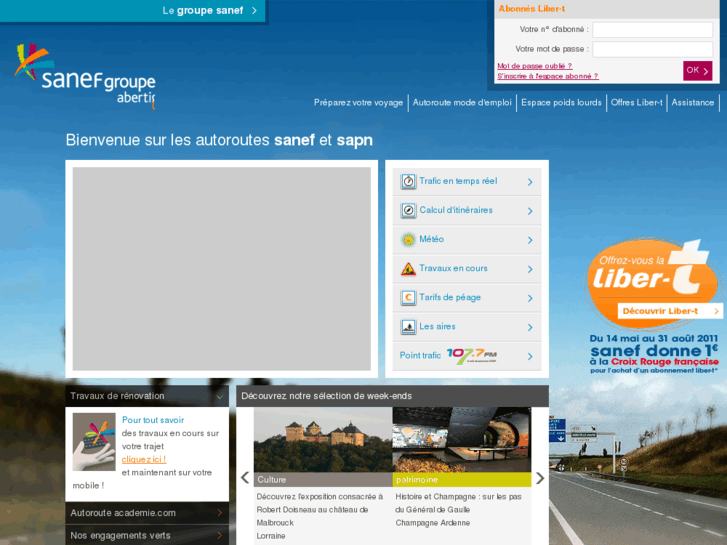This screenshot has height=545, width=727.
Task: Click the arrow beside Tarifs de péage
Action: click(530, 298)
